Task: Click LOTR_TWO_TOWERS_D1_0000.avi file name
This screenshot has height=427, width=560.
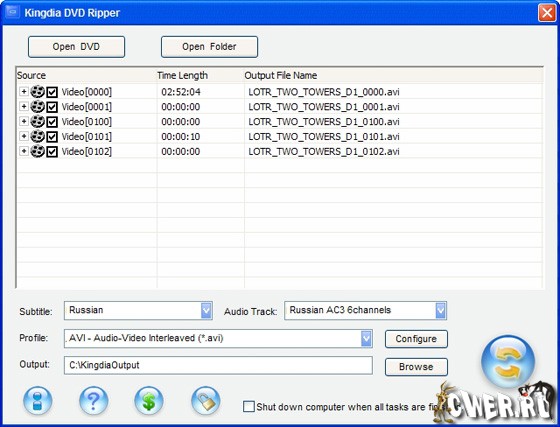Action: click(324, 92)
